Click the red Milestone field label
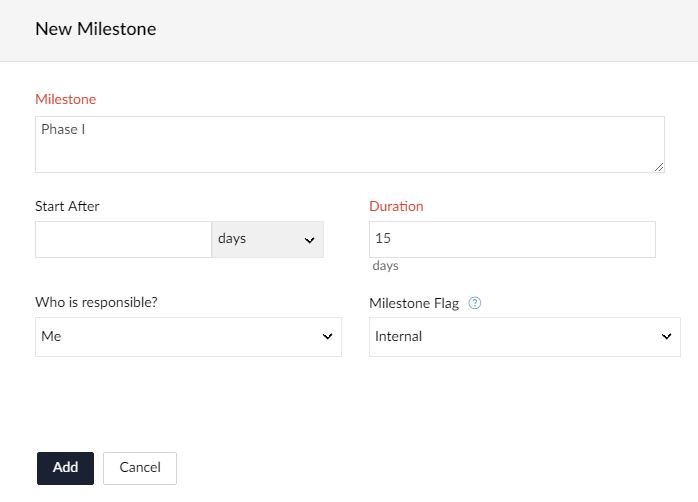Image resolution: width=698 pixels, height=502 pixels. click(66, 99)
